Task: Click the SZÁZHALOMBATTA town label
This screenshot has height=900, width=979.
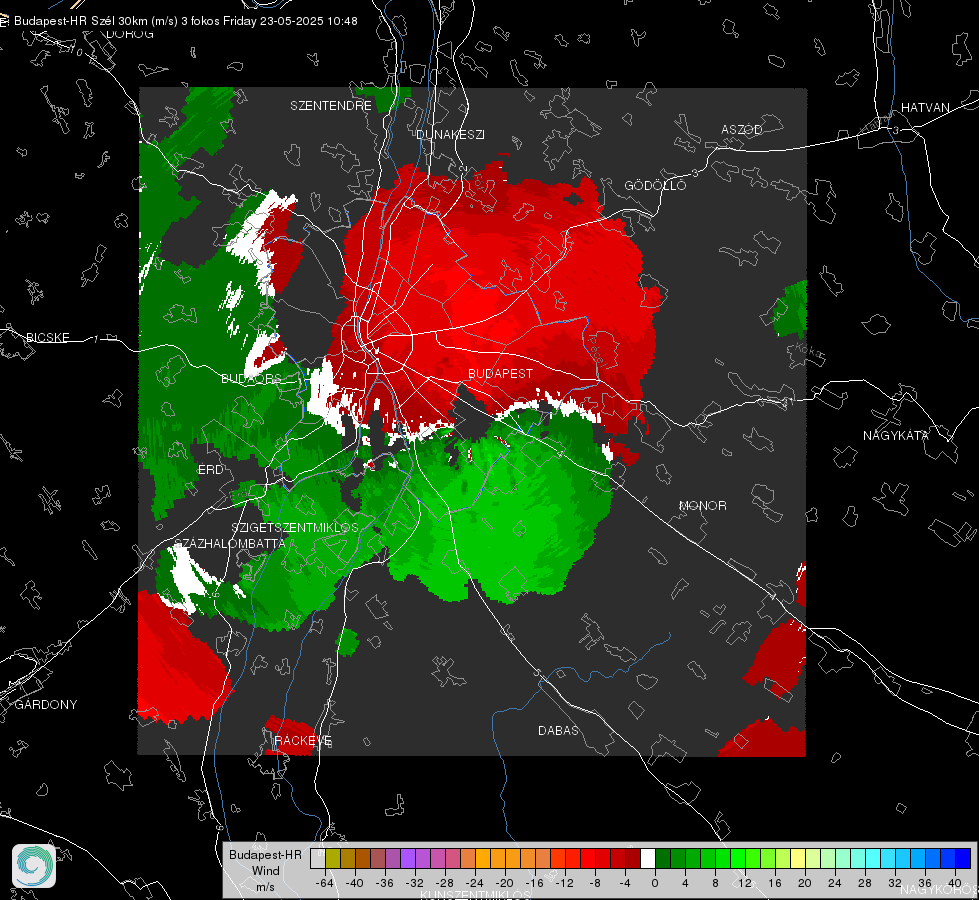Action: pyautogui.click(x=230, y=543)
